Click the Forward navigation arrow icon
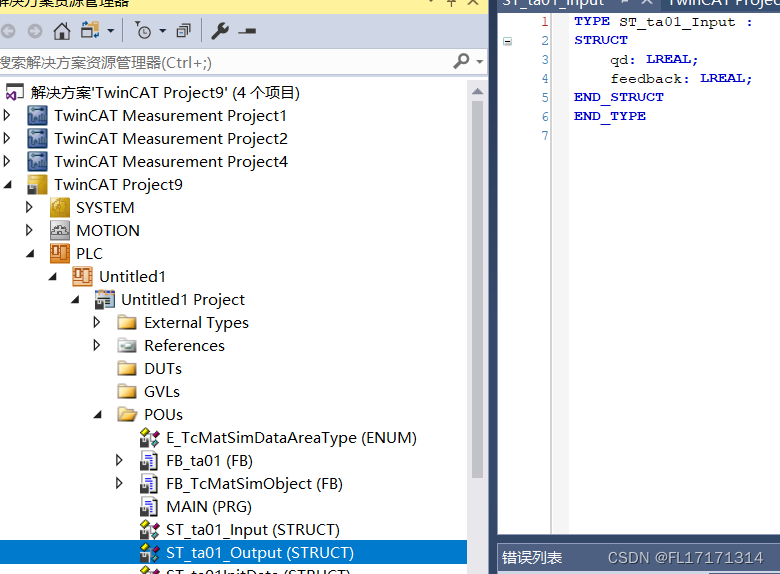 click(35, 31)
